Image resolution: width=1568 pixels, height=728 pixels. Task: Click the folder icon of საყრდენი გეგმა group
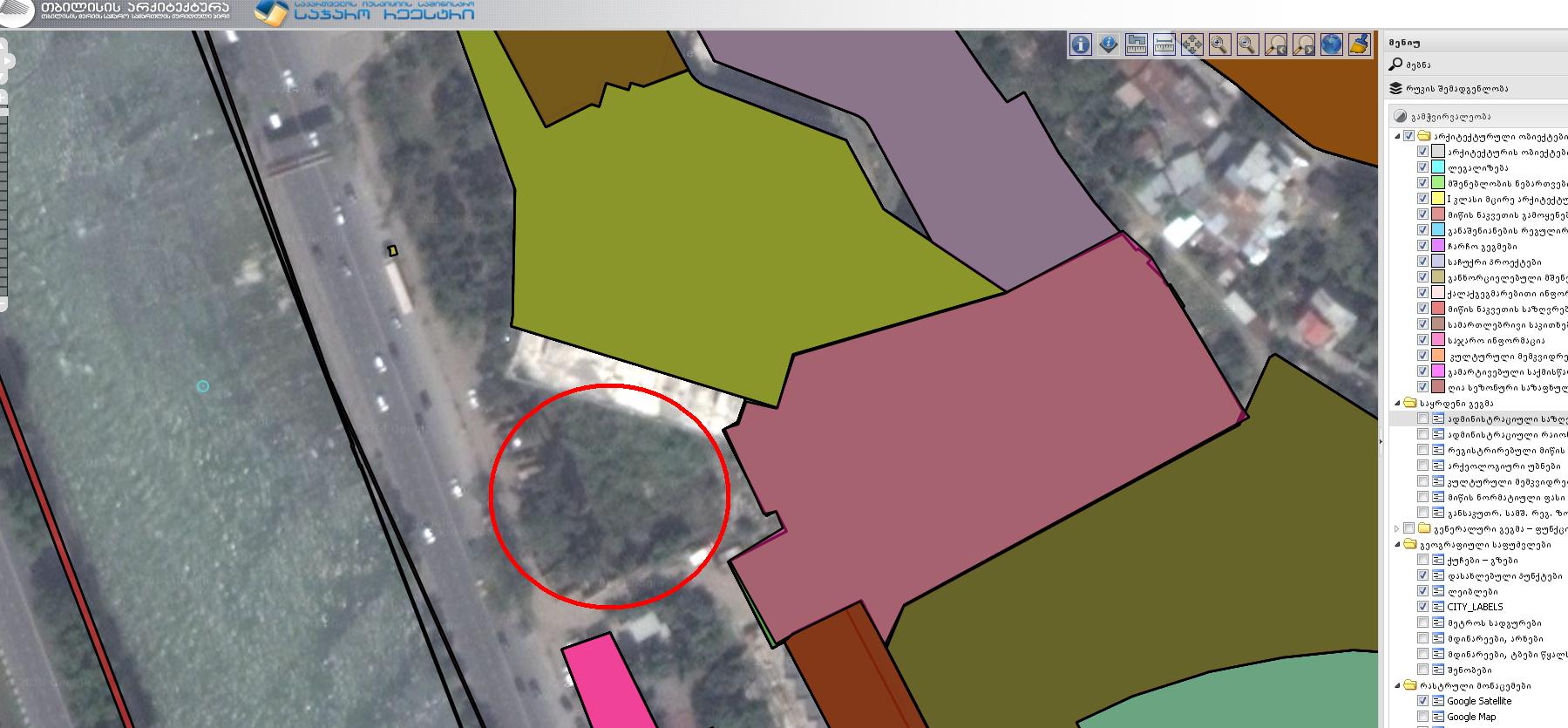(x=1410, y=403)
